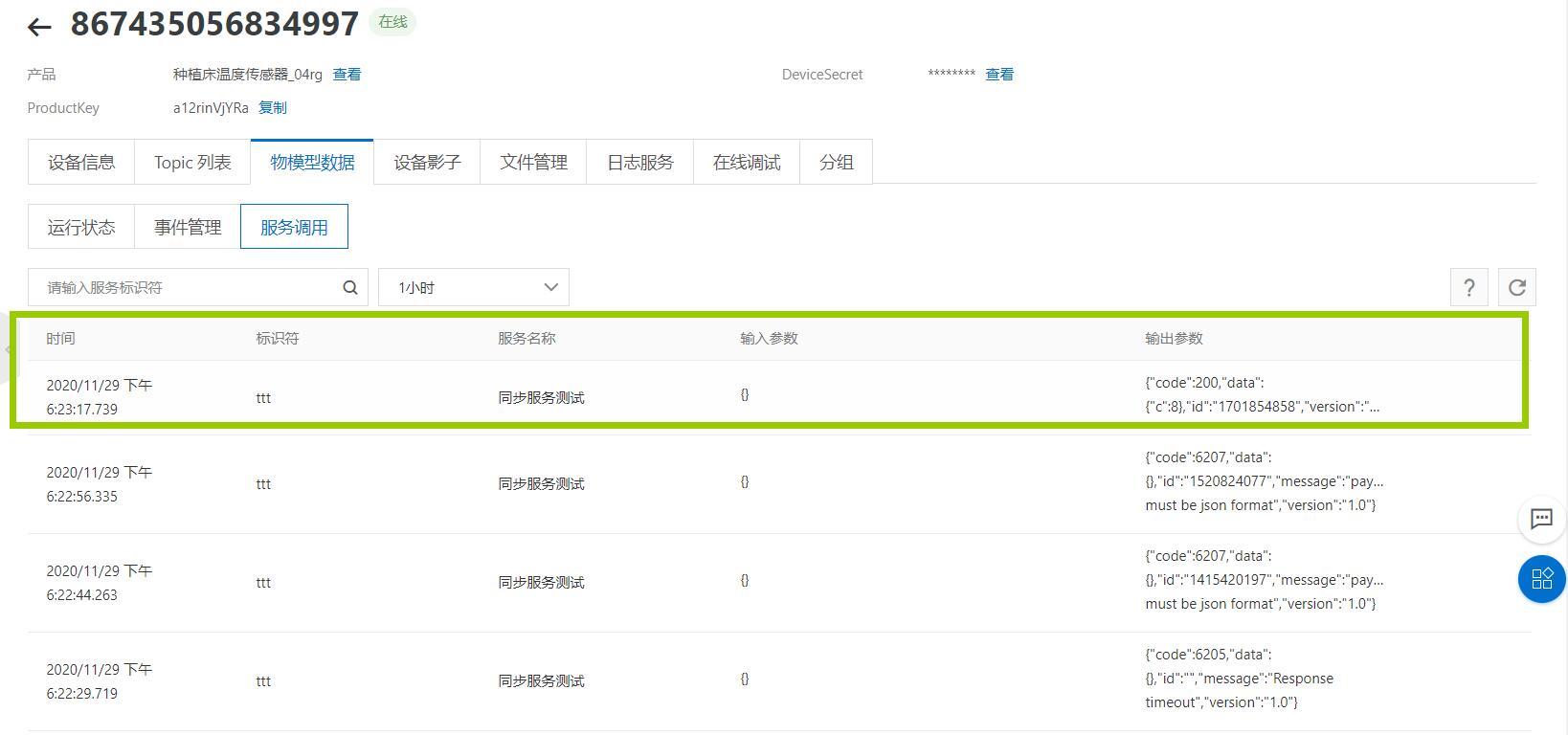Click the 服务名称 column header
This screenshot has width=1568, height=735.
526,339
